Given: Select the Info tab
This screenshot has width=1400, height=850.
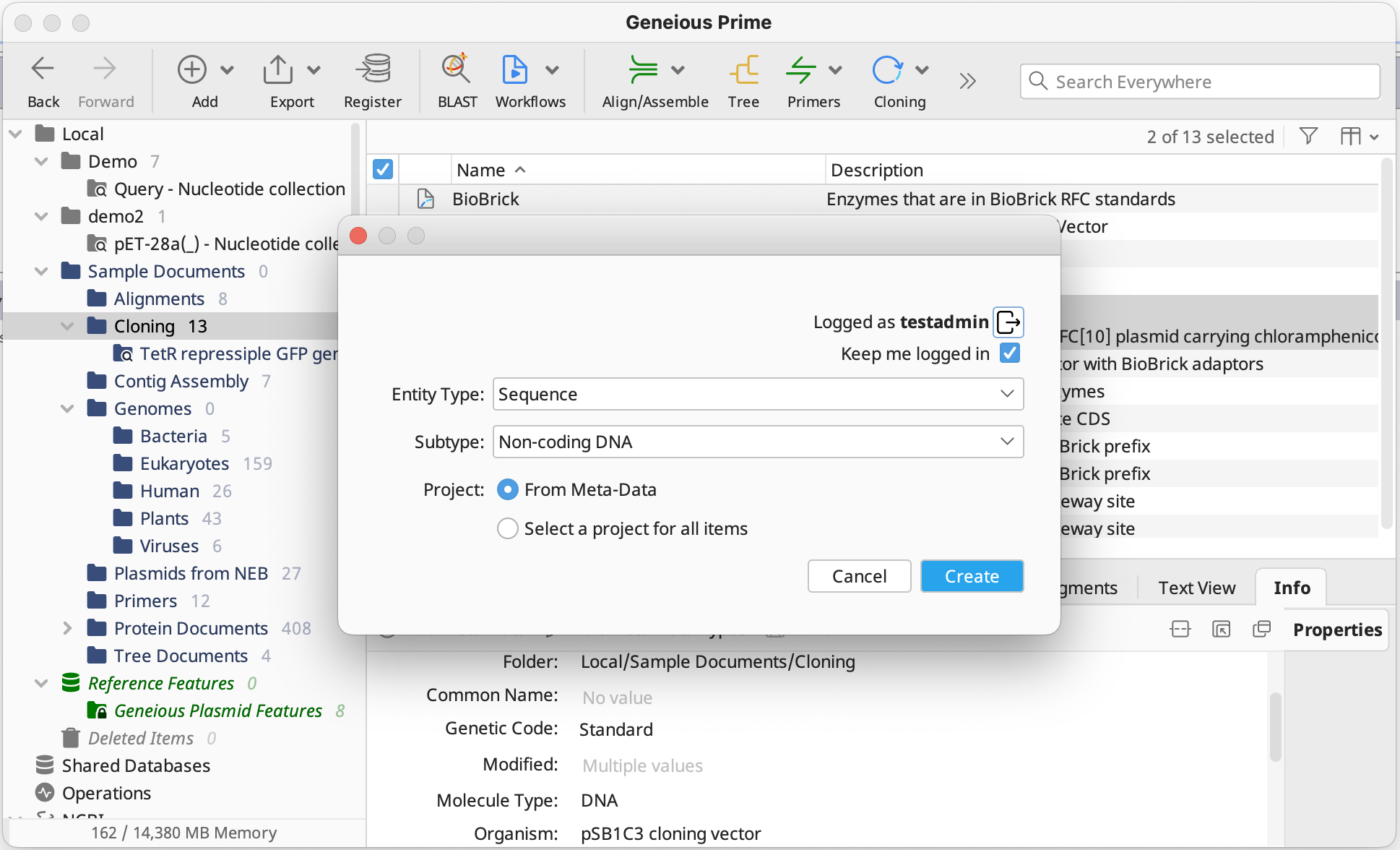Looking at the screenshot, I should click(1291, 588).
